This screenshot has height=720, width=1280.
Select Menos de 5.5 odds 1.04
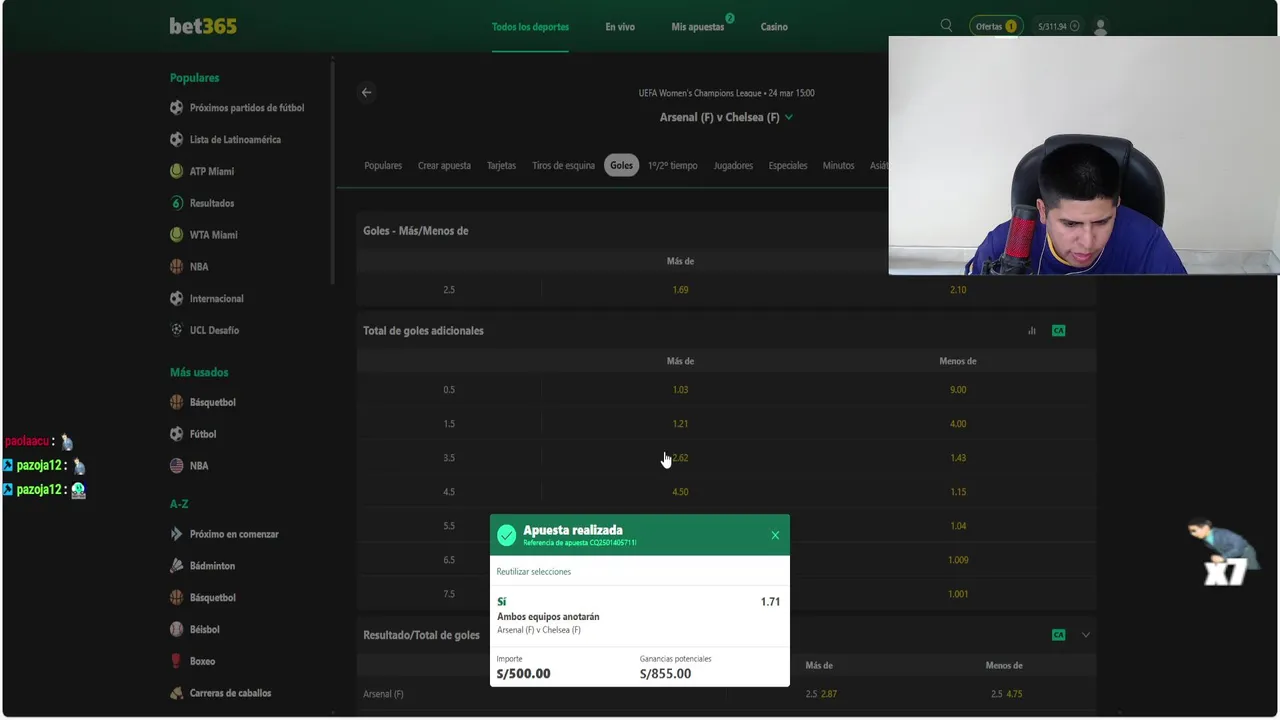[x=958, y=526]
